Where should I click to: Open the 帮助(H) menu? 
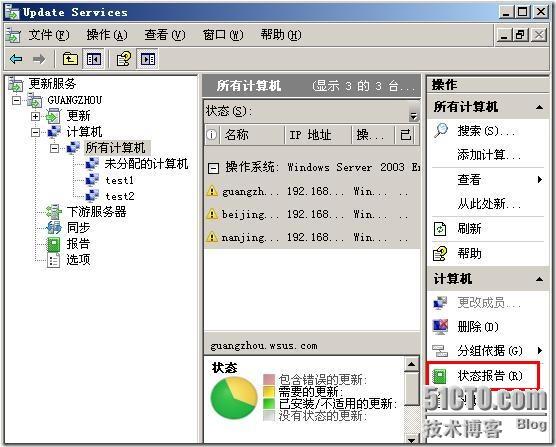click(x=281, y=35)
